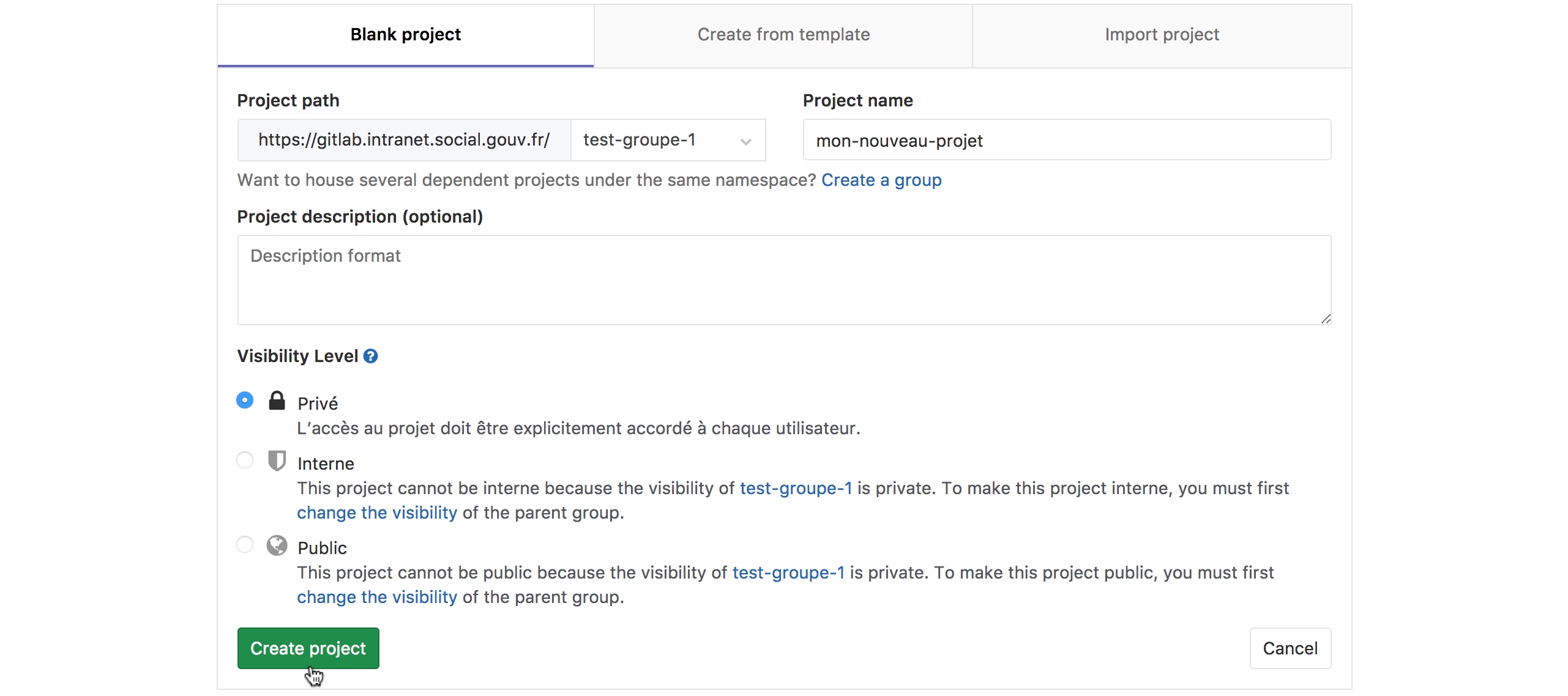1568x696 pixels.
Task: Select the Public visibility radio button
Action: pyautogui.click(x=245, y=544)
